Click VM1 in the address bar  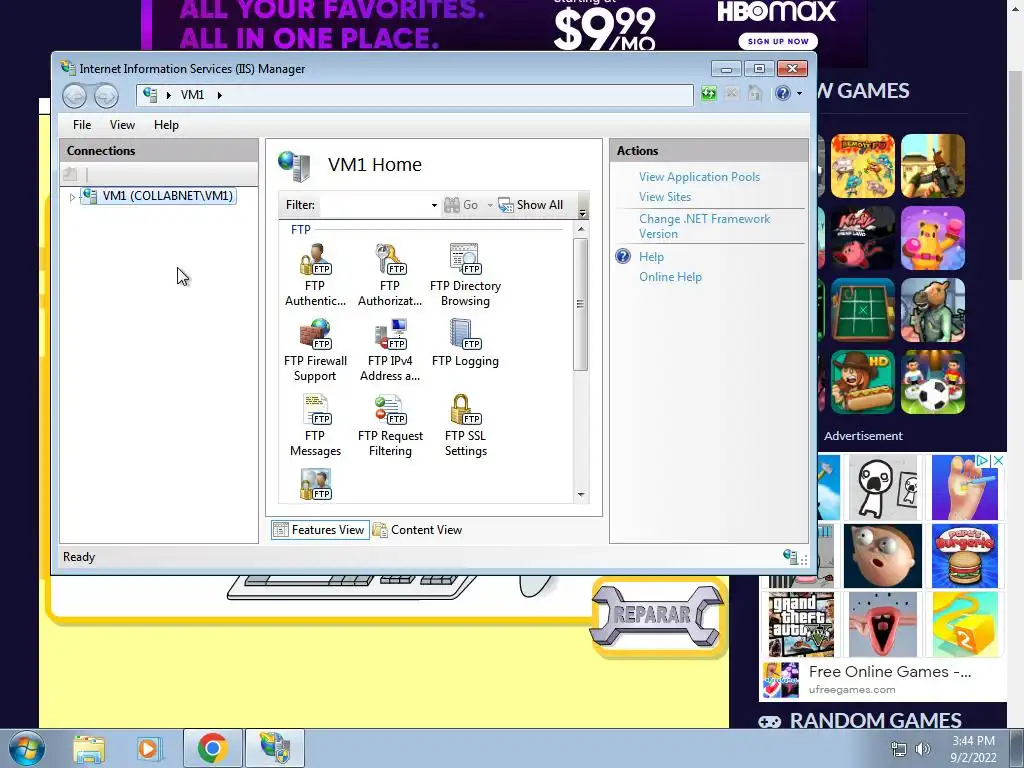[192, 95]
